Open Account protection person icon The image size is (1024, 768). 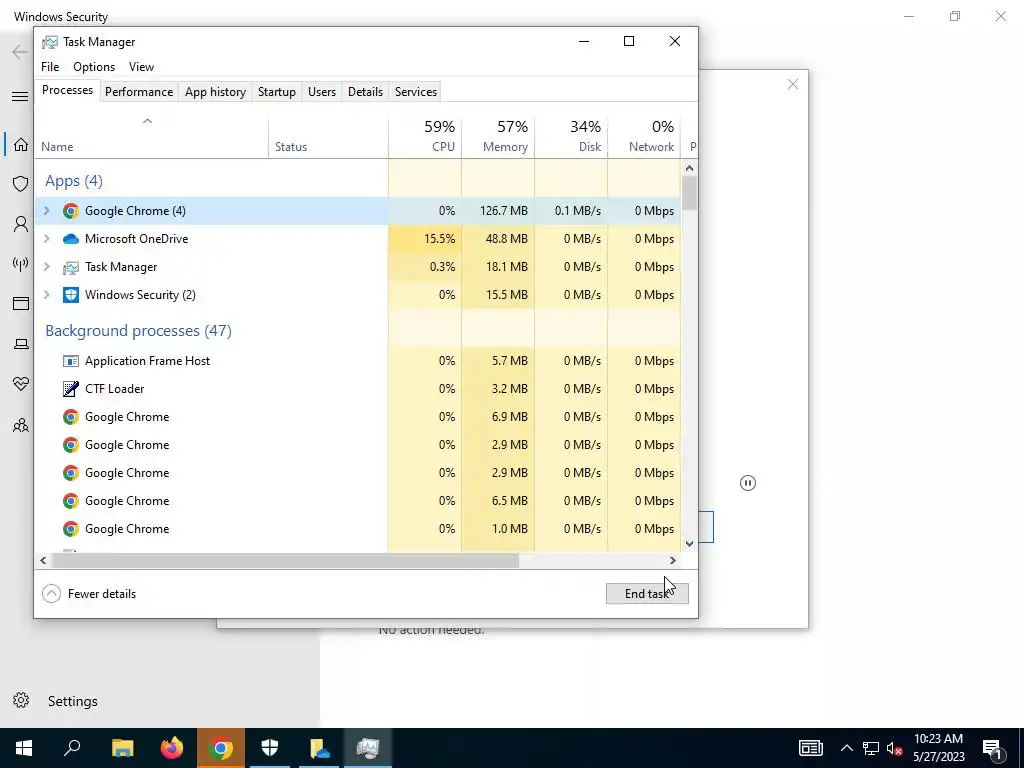click(21, 224)
